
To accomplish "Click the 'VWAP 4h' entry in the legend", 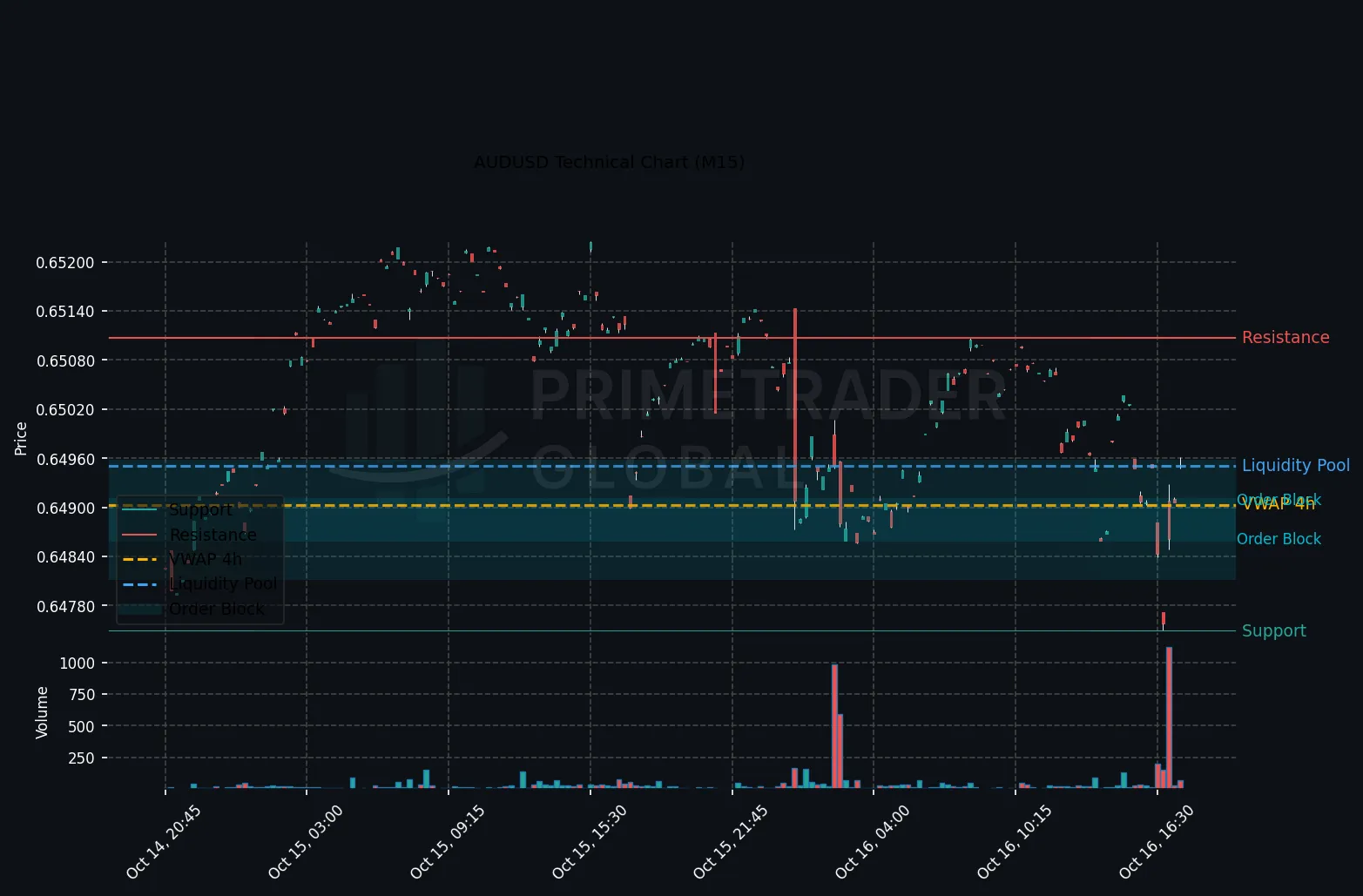I will [x=206, y=559].
